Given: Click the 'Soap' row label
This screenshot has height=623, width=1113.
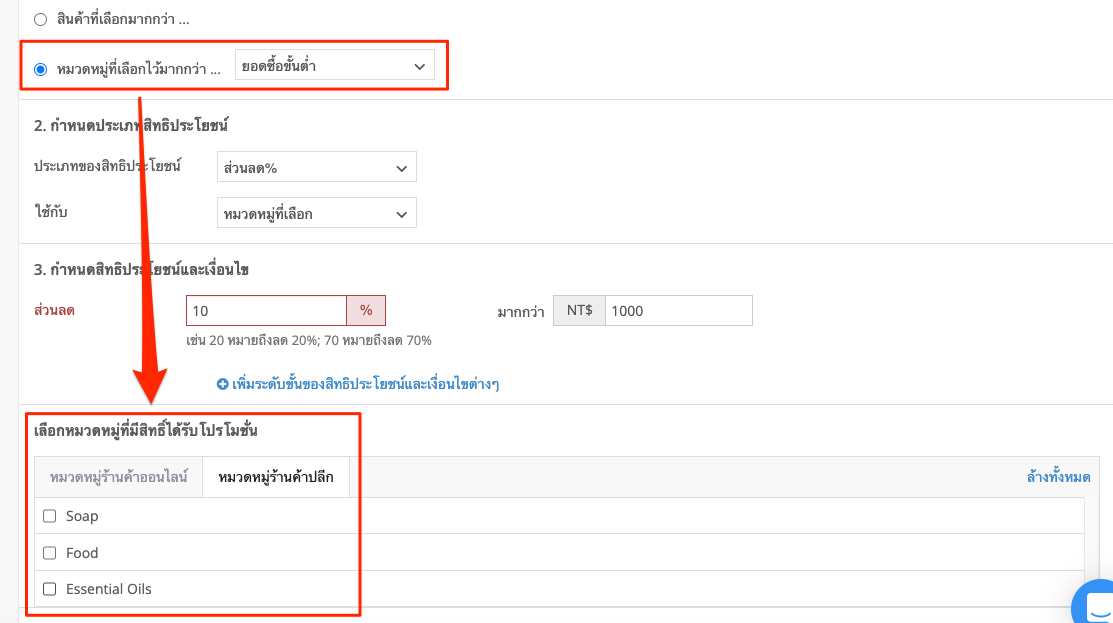Looking at the screenshot, I should (82, 516).
